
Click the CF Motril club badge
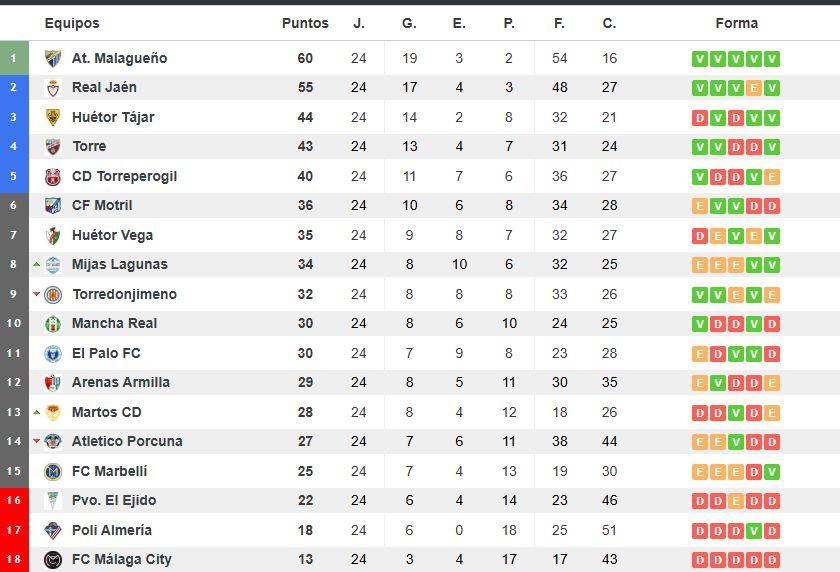click(x=52, y=206)
